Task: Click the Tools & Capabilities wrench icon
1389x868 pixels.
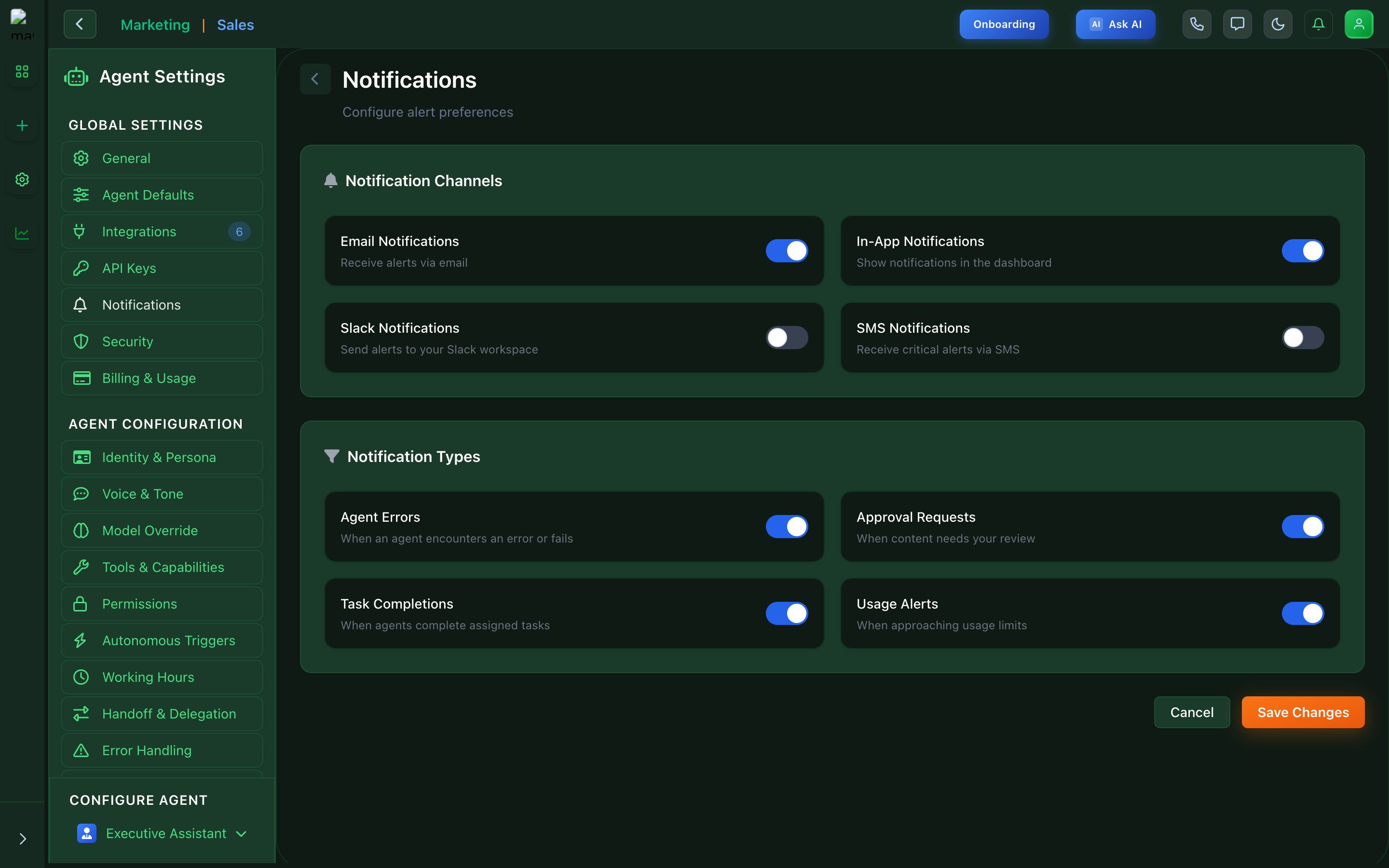Action: click(81, 567)
